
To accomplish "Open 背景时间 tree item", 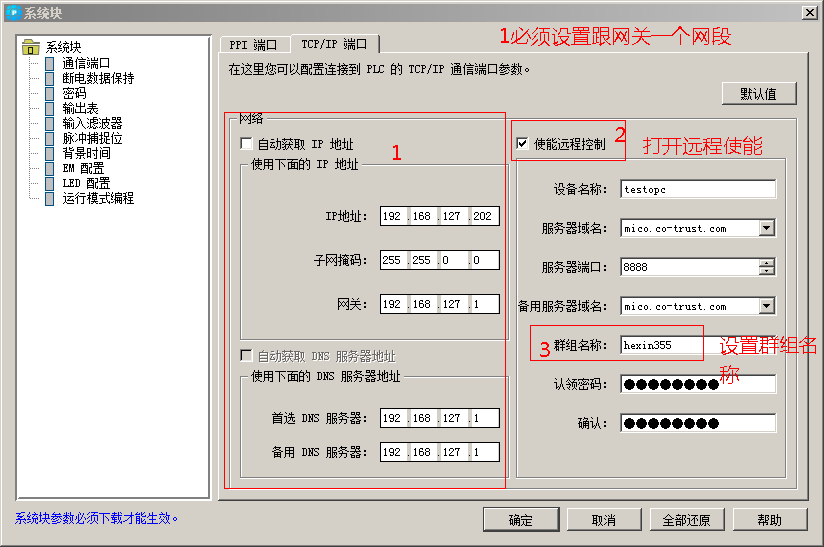I will tap(86, 153).
